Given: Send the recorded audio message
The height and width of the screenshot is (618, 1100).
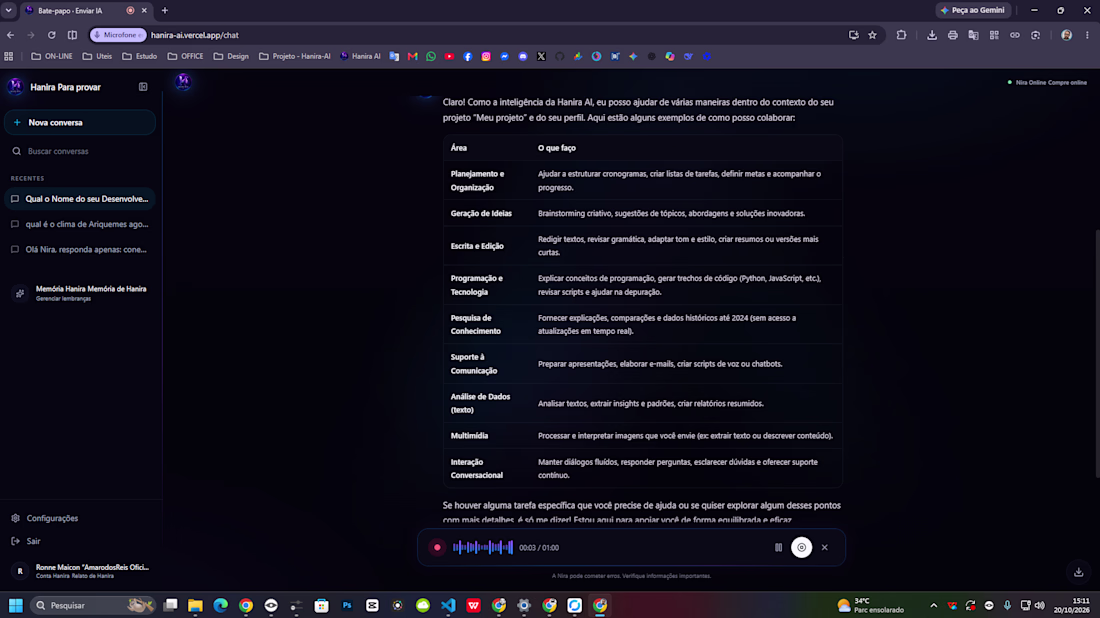Looking at the screenshot, I should click(801, 547).
